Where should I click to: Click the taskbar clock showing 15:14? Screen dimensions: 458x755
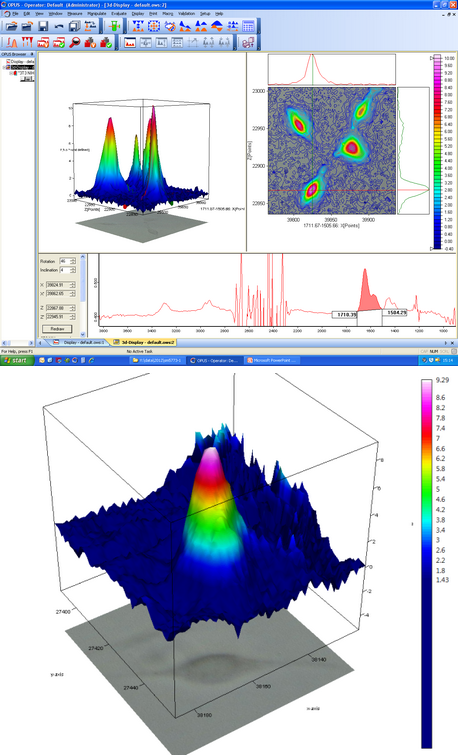click(x=447, y=360)
